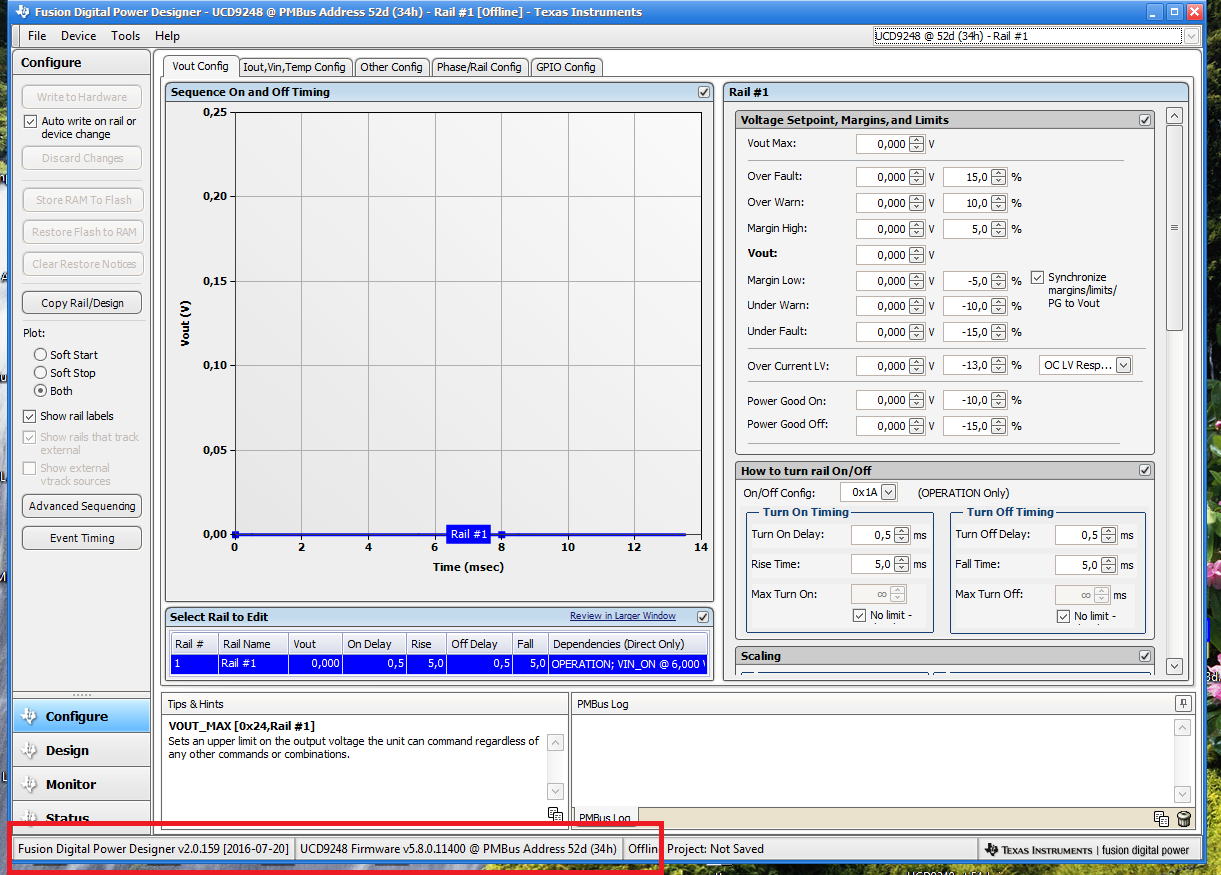Viewport: 1221px width, 875px height.
Task: Click the Rail Name column header
Action: click(x=253, y=644)
